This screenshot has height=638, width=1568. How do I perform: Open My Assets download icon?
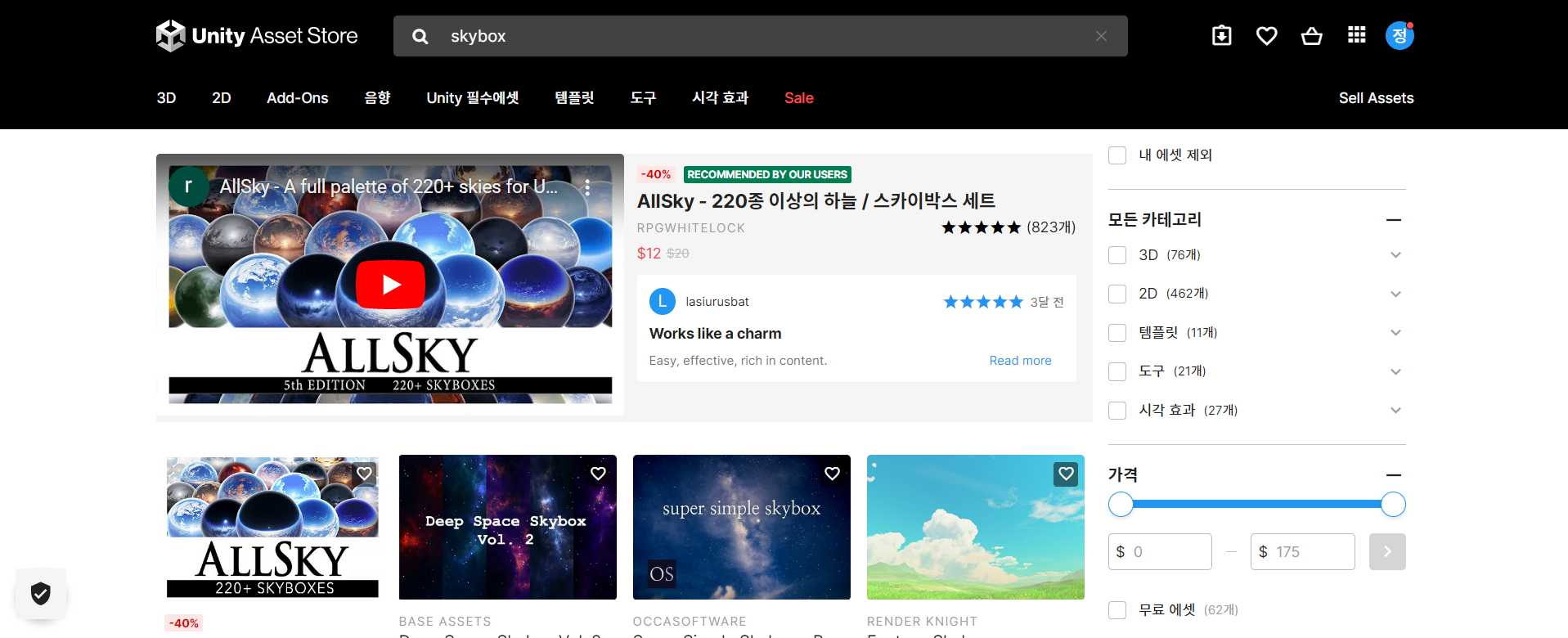[1221, 35]
